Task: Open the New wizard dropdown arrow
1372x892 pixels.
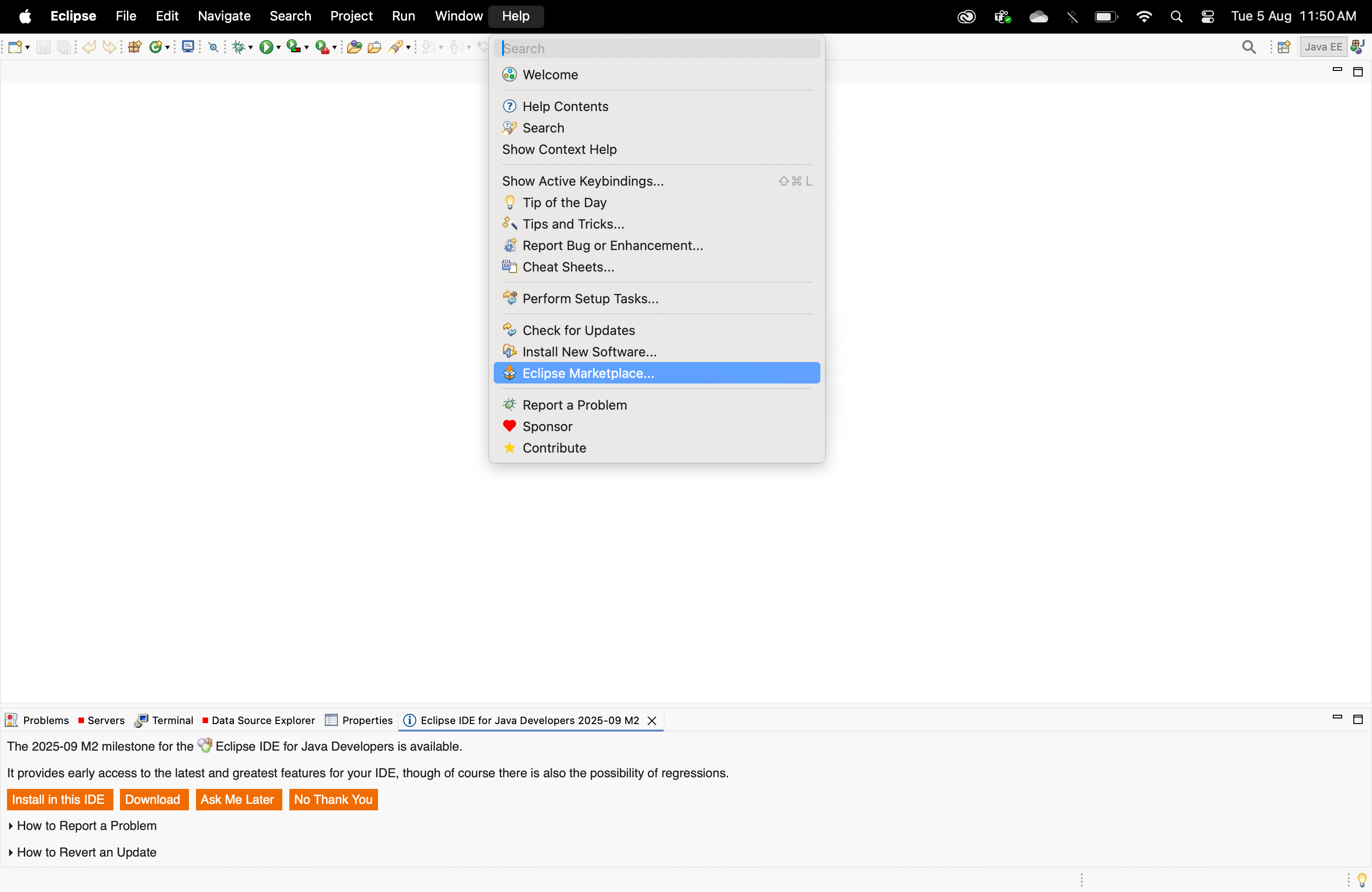Action: 27,48
